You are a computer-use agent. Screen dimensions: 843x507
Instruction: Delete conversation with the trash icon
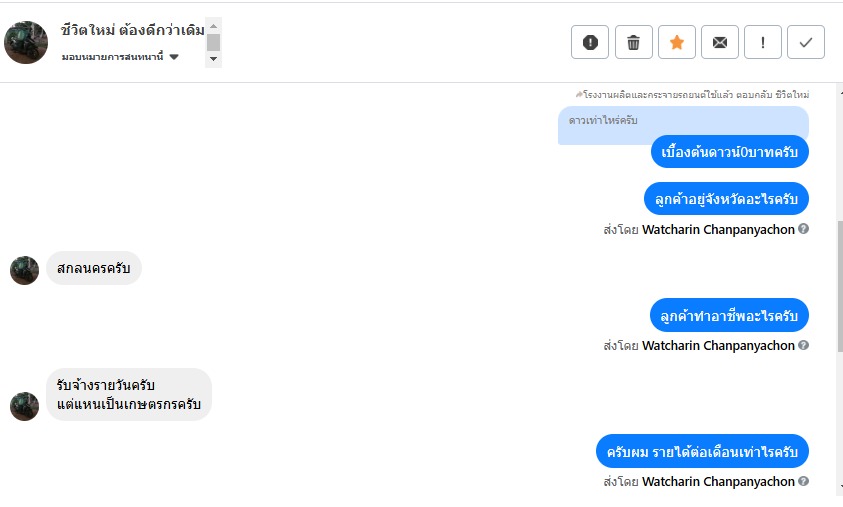pos(633,42)
